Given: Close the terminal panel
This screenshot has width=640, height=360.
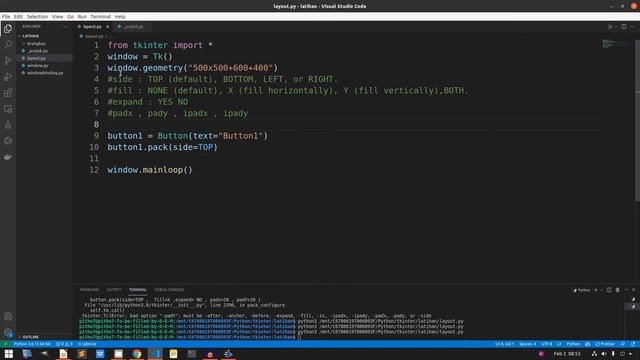Looking at the screenshot, I should [x=634, y=290].
